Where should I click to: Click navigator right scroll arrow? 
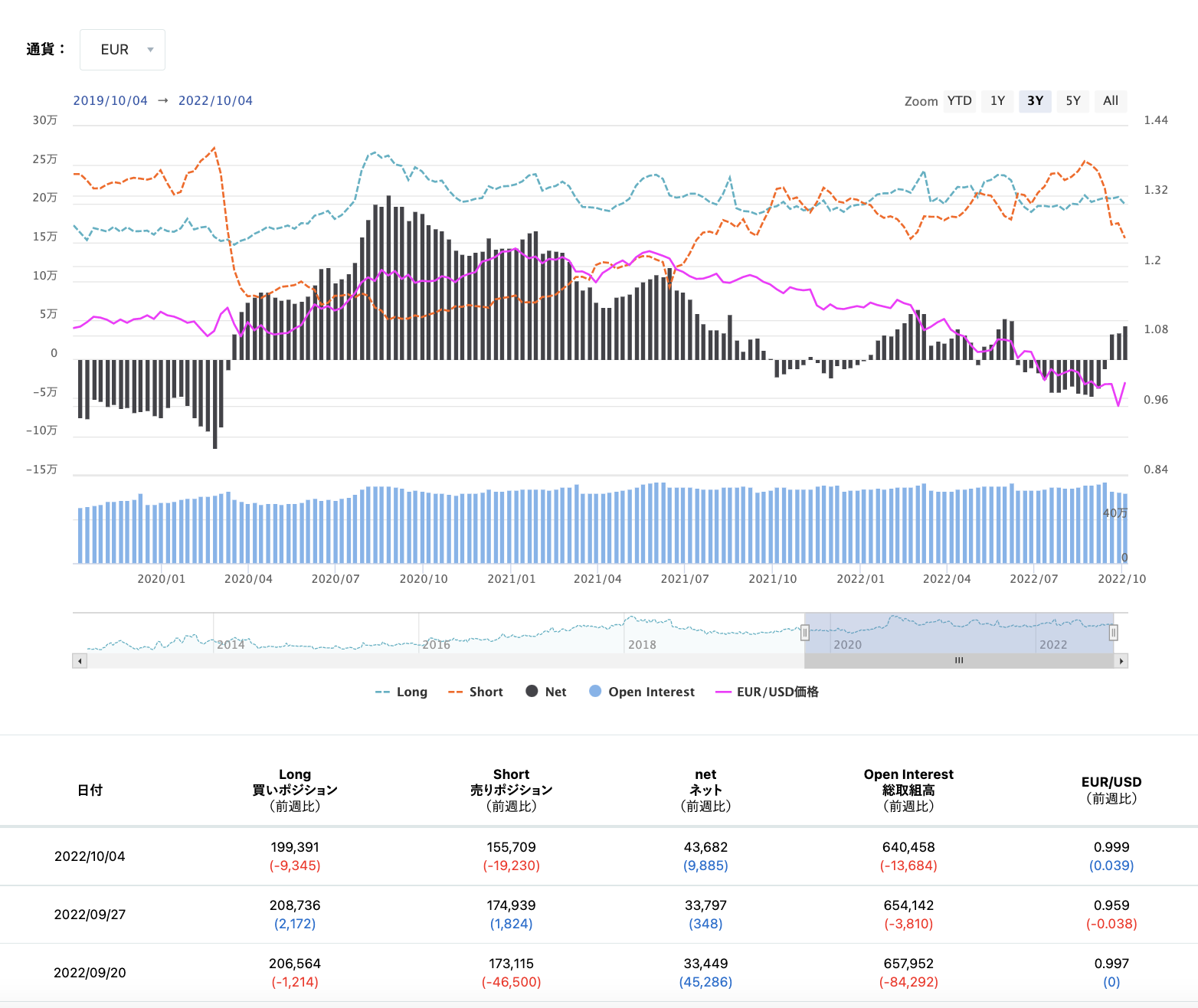(1121, 661)
